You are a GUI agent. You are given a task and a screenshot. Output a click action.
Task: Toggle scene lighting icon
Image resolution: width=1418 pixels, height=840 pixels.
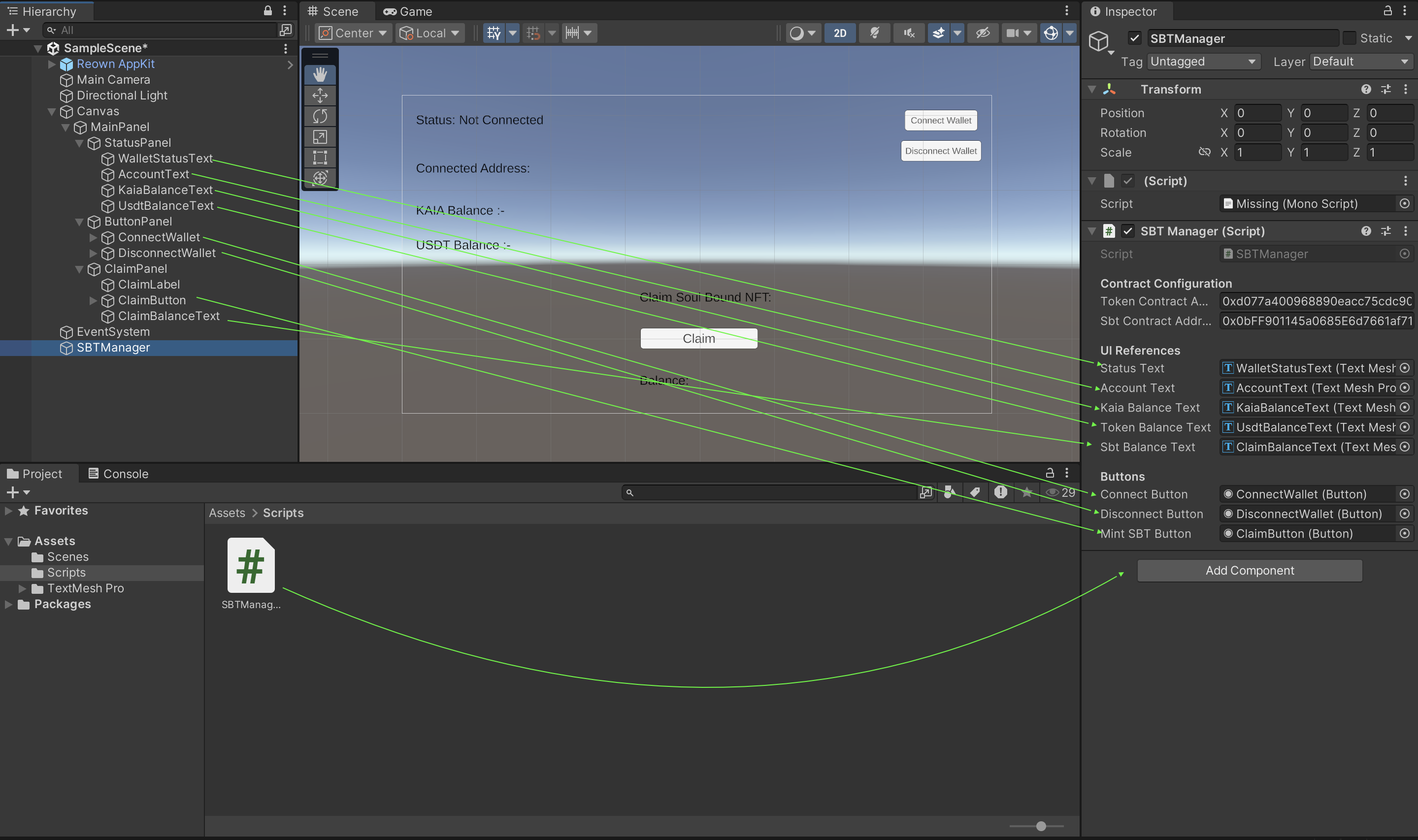(875, 33)
